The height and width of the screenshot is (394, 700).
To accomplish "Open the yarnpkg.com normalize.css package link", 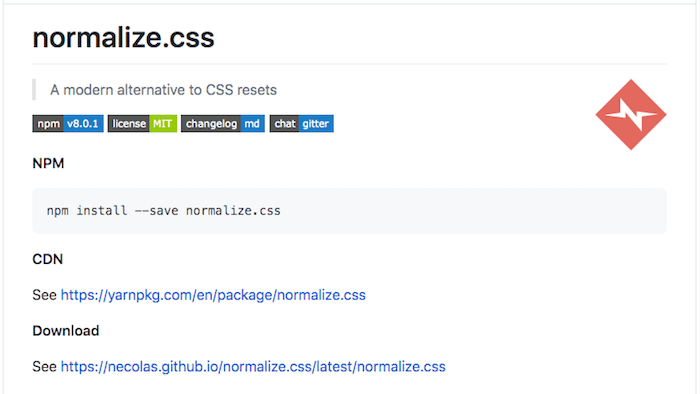I will click(x=213, y=295).
